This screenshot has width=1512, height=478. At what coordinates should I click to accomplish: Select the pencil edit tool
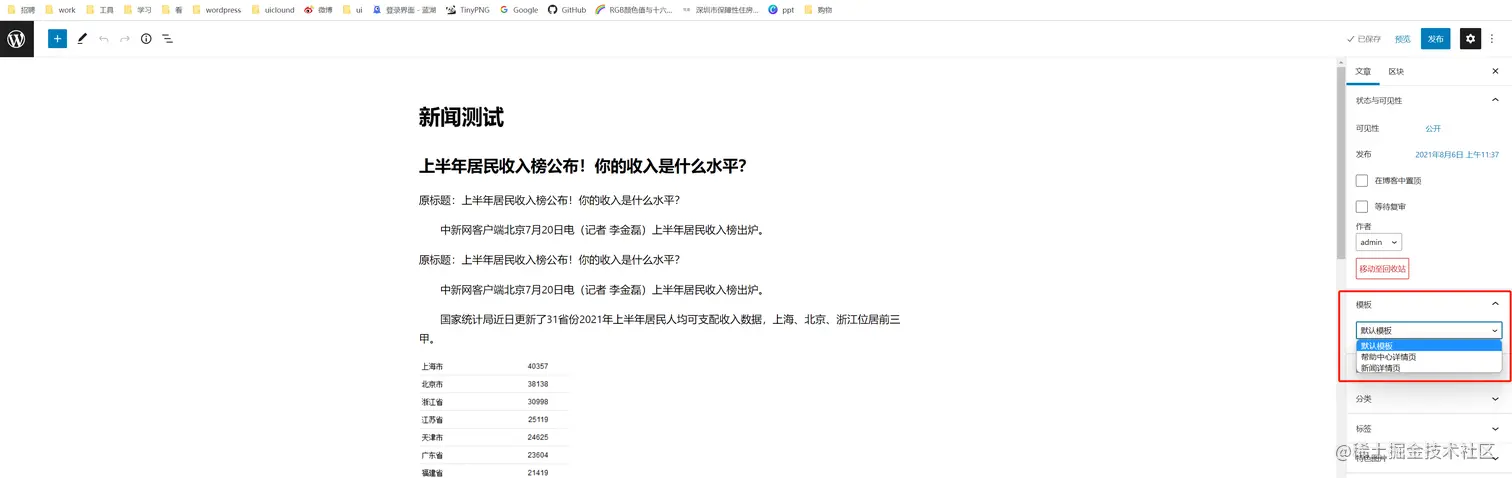tap(82, 39)
